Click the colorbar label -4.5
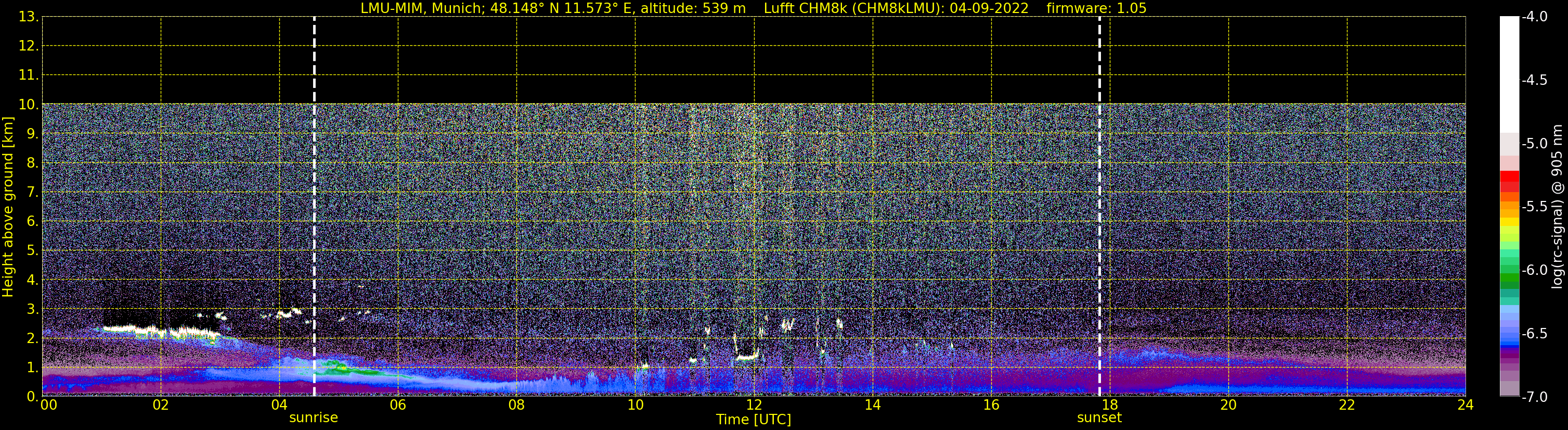The image size is (1568, 430). coord(1534,80)
